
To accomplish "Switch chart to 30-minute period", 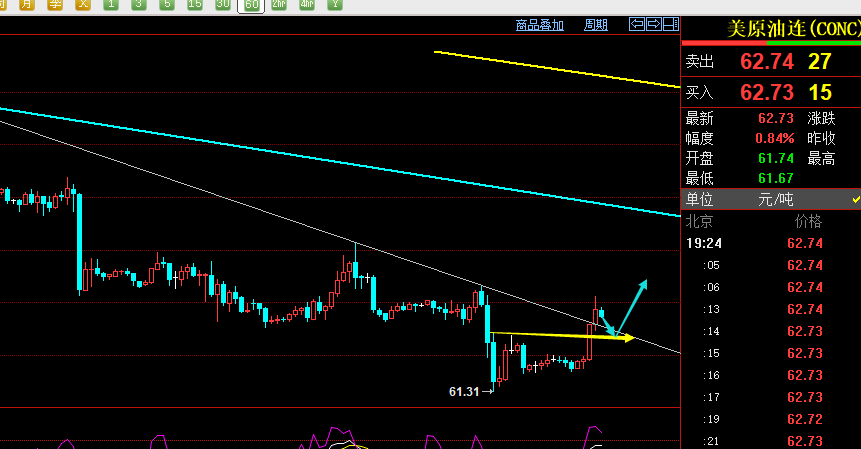I will (x=223, y=4).
